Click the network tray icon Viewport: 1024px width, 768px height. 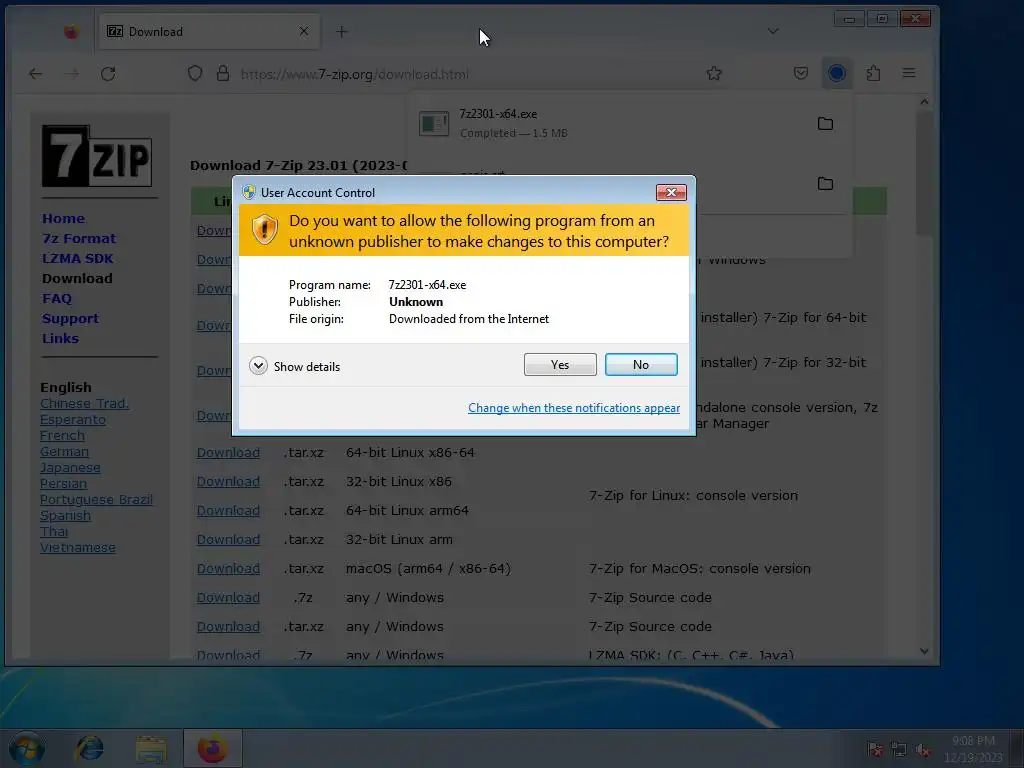coord(899,749)
